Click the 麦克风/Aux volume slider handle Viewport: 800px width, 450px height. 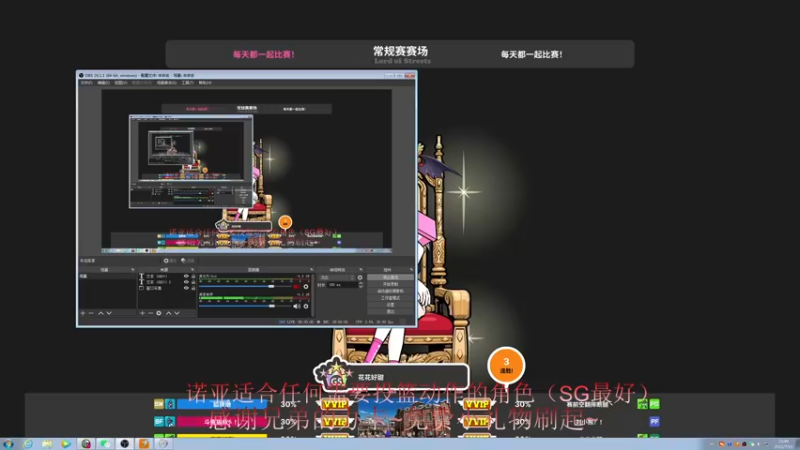[271, 287]
